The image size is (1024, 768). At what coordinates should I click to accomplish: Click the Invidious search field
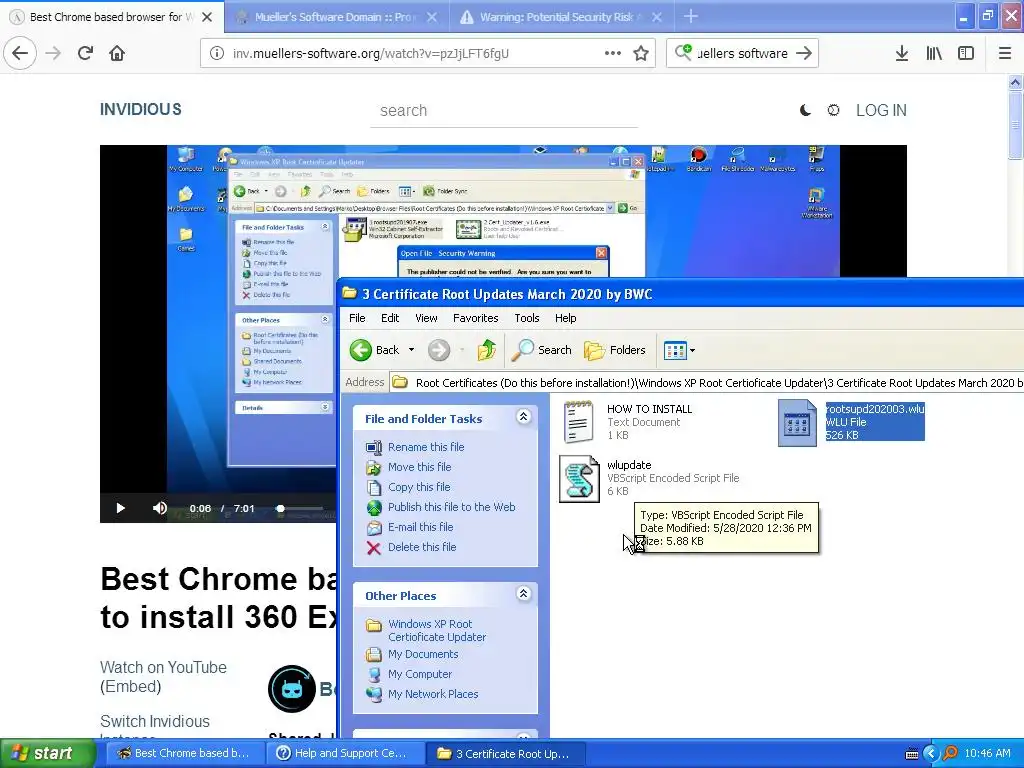tap(504, 110)
